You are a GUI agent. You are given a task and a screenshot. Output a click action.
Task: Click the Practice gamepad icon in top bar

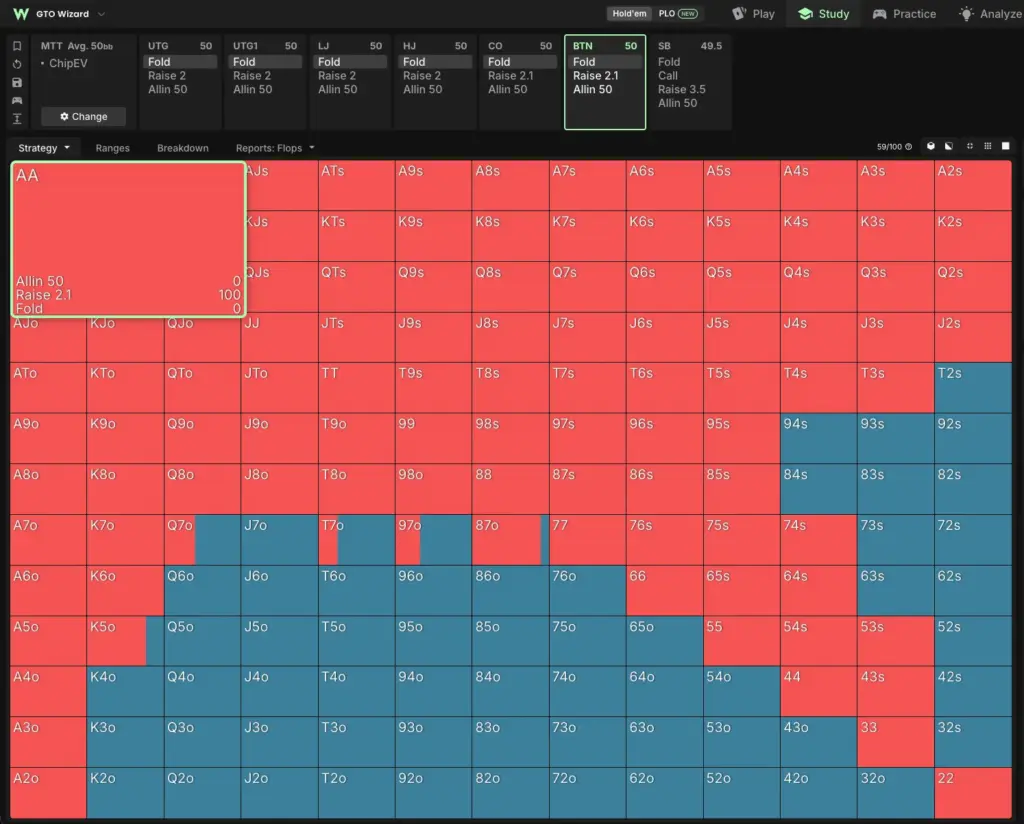tap(880, 14)
